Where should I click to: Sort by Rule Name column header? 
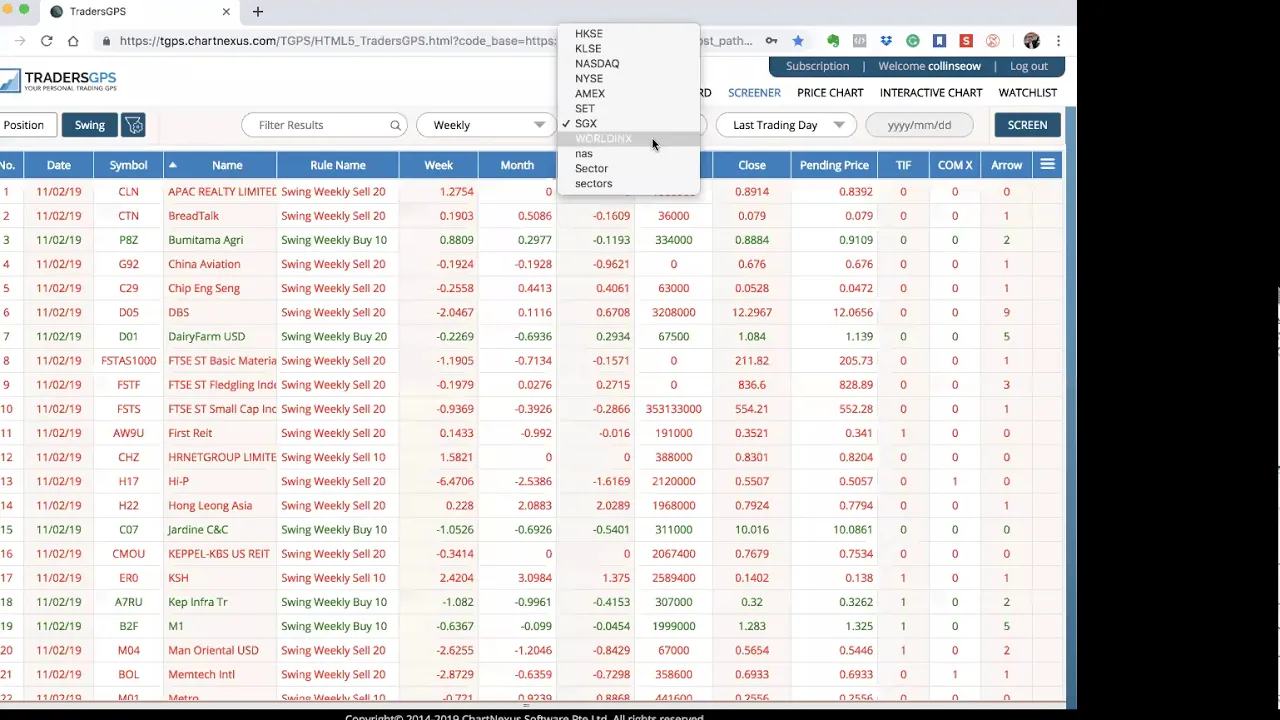click(338, 165)
